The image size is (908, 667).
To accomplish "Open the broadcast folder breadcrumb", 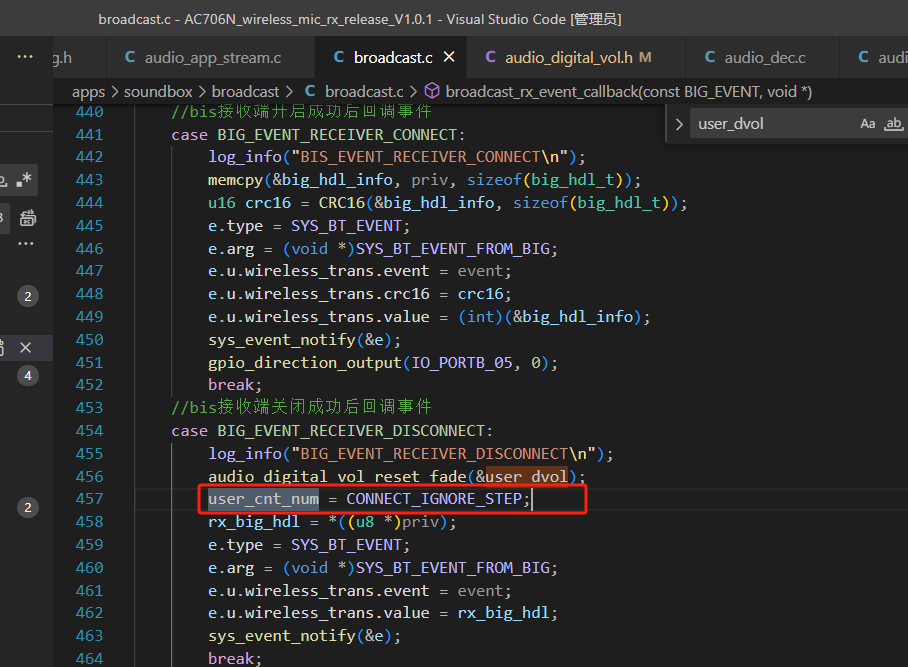I will [x=246, y=91].
